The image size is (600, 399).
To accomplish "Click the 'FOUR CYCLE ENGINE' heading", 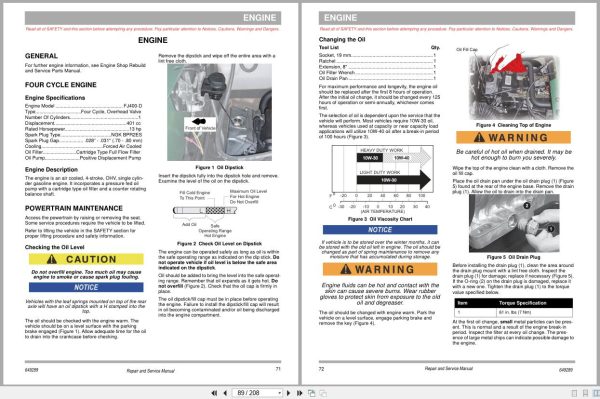I will (x=61, y=85).
